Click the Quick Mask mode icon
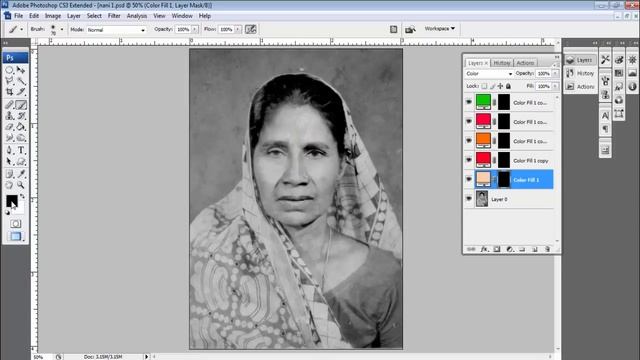Viewport: 640px width, 360px height. pyautogui.click(x=16, y=224)
